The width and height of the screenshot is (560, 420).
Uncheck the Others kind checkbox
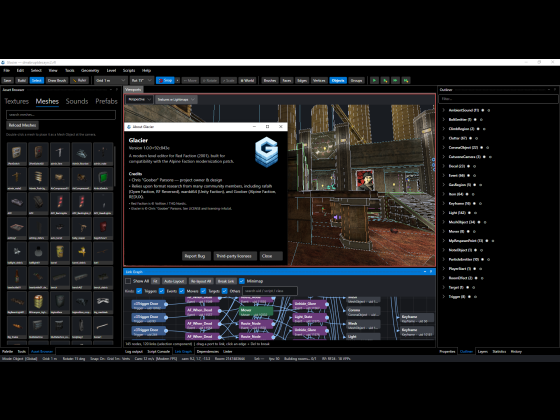tap(225, 291)
